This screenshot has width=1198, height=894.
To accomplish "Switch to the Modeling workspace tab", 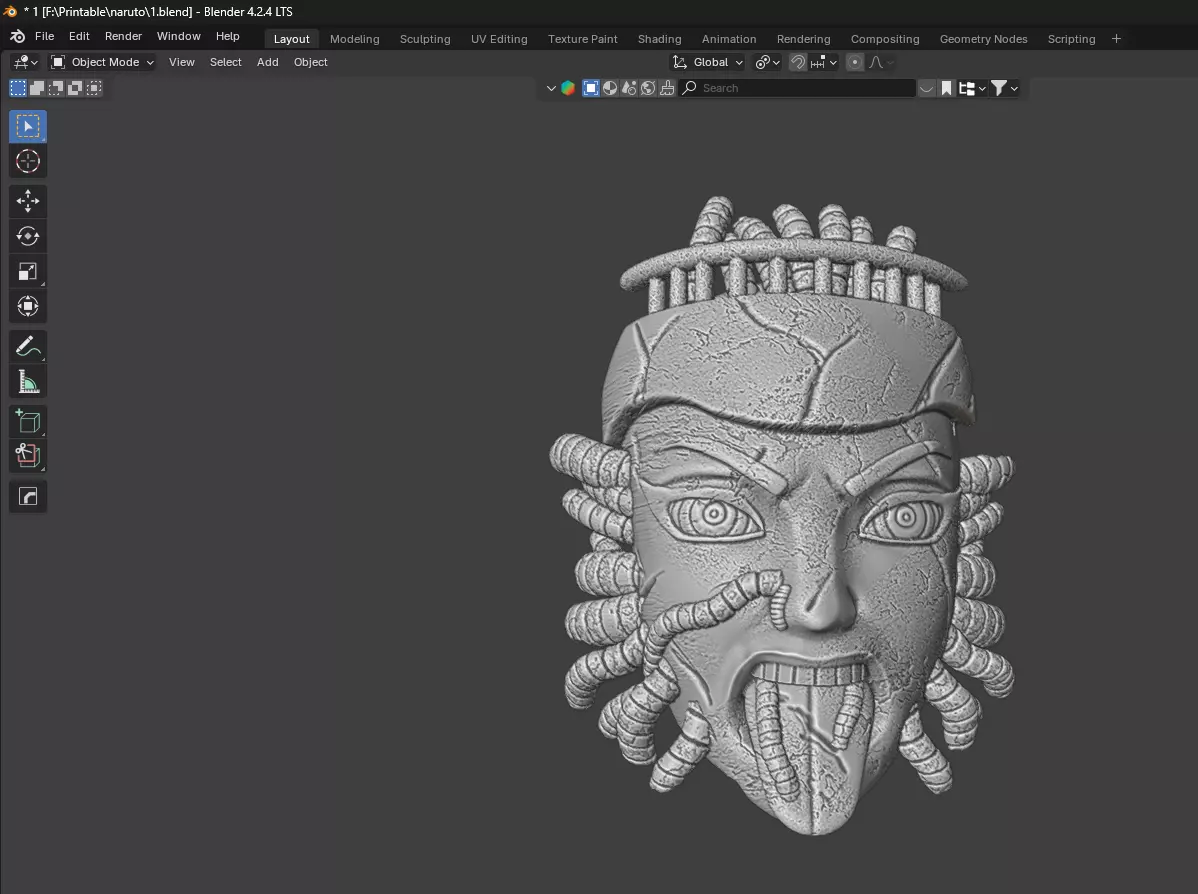I will (x=355, y=39).
